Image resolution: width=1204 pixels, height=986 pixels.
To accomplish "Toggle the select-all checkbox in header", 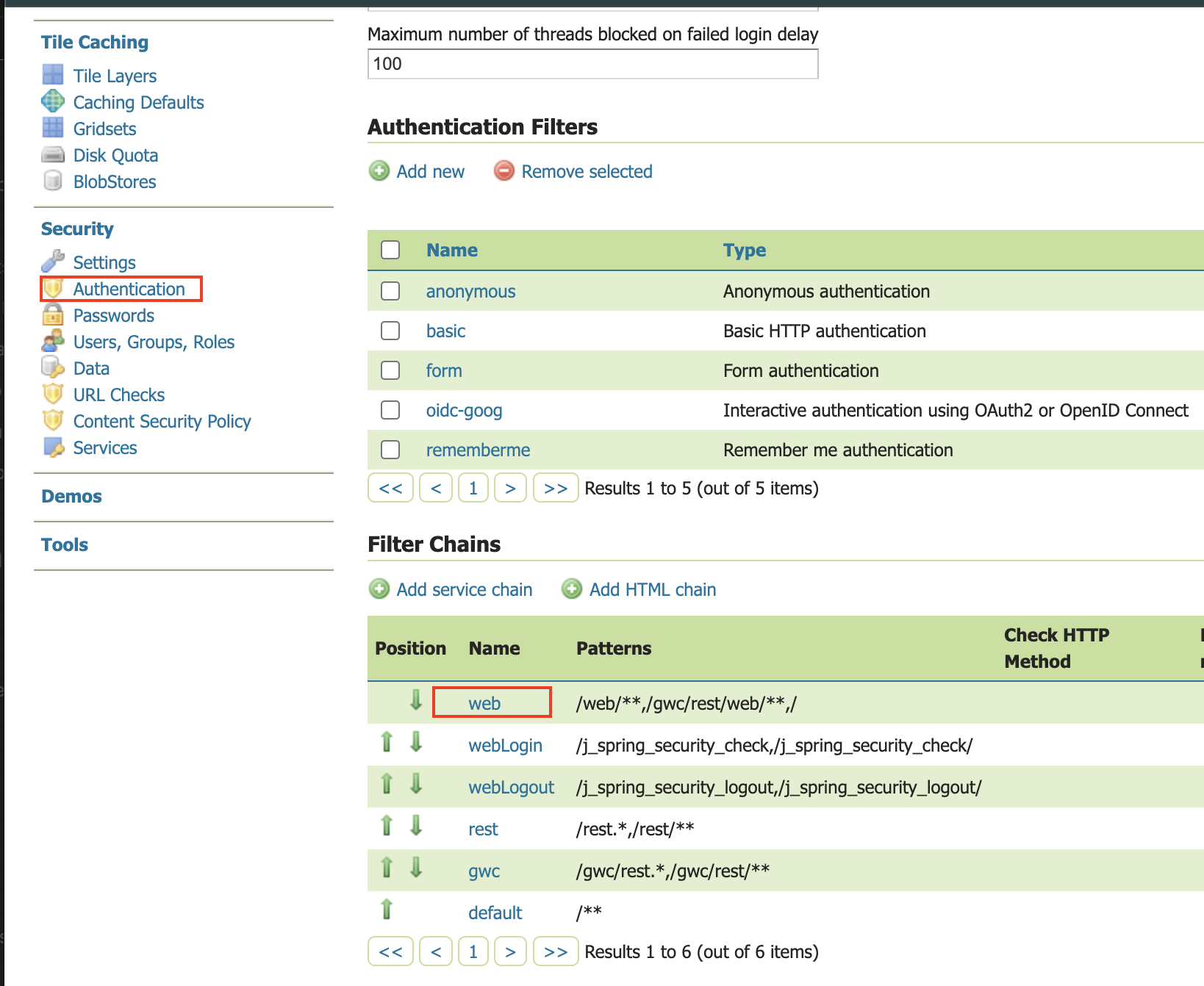I will (x=390, y=250).
